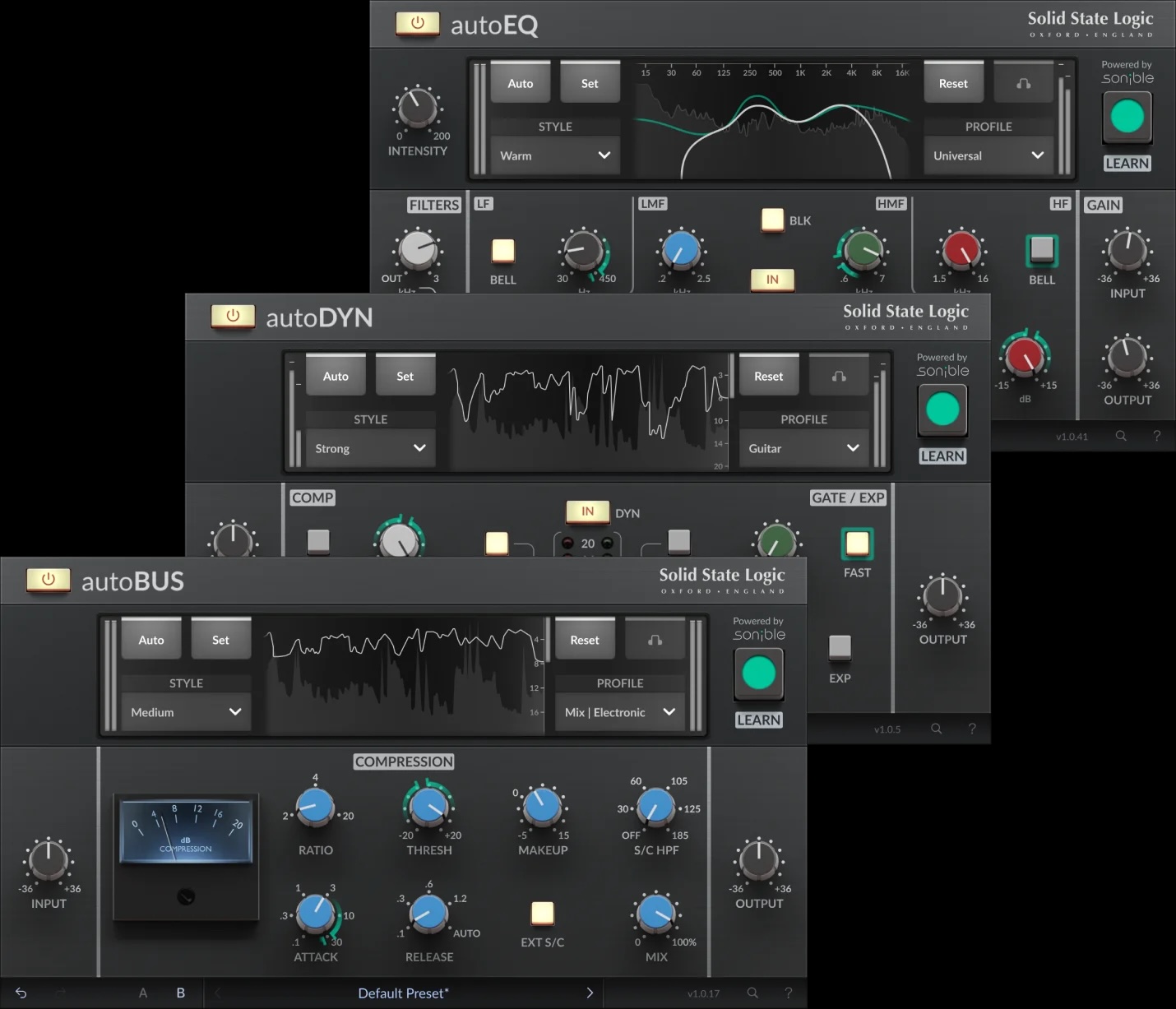
Task: Click the next preset arrow beside Default Preset
Action: [x=590, y=993]
